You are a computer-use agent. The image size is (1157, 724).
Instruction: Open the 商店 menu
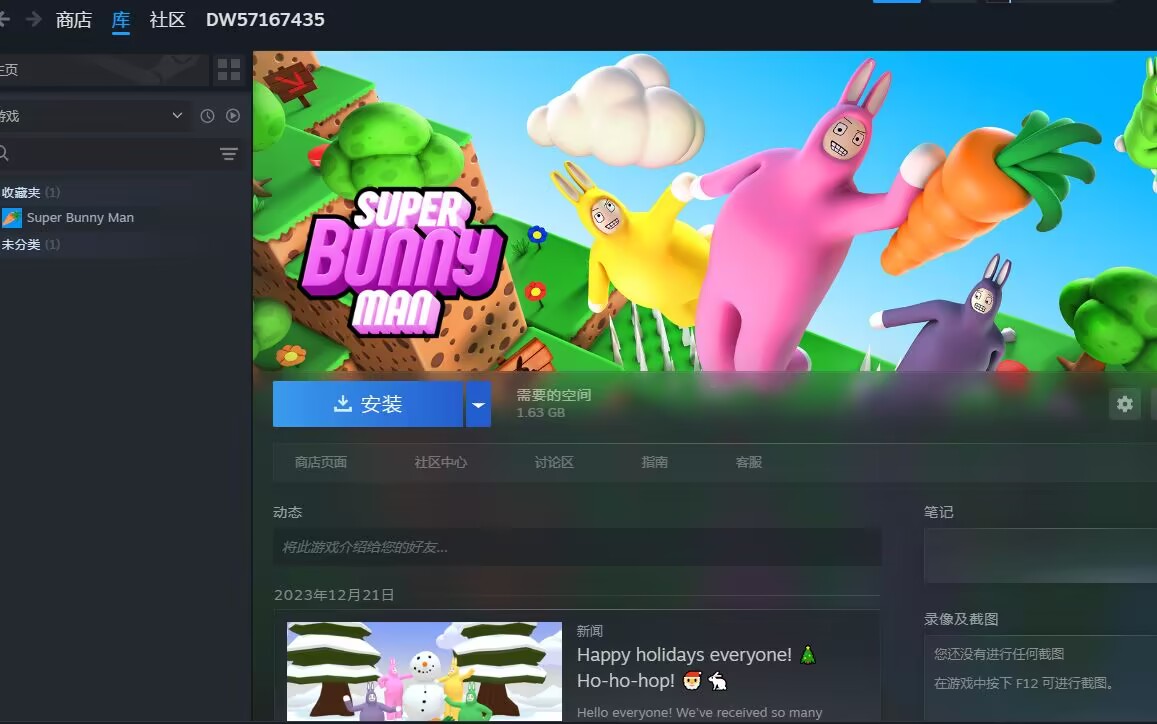(74, 19)
